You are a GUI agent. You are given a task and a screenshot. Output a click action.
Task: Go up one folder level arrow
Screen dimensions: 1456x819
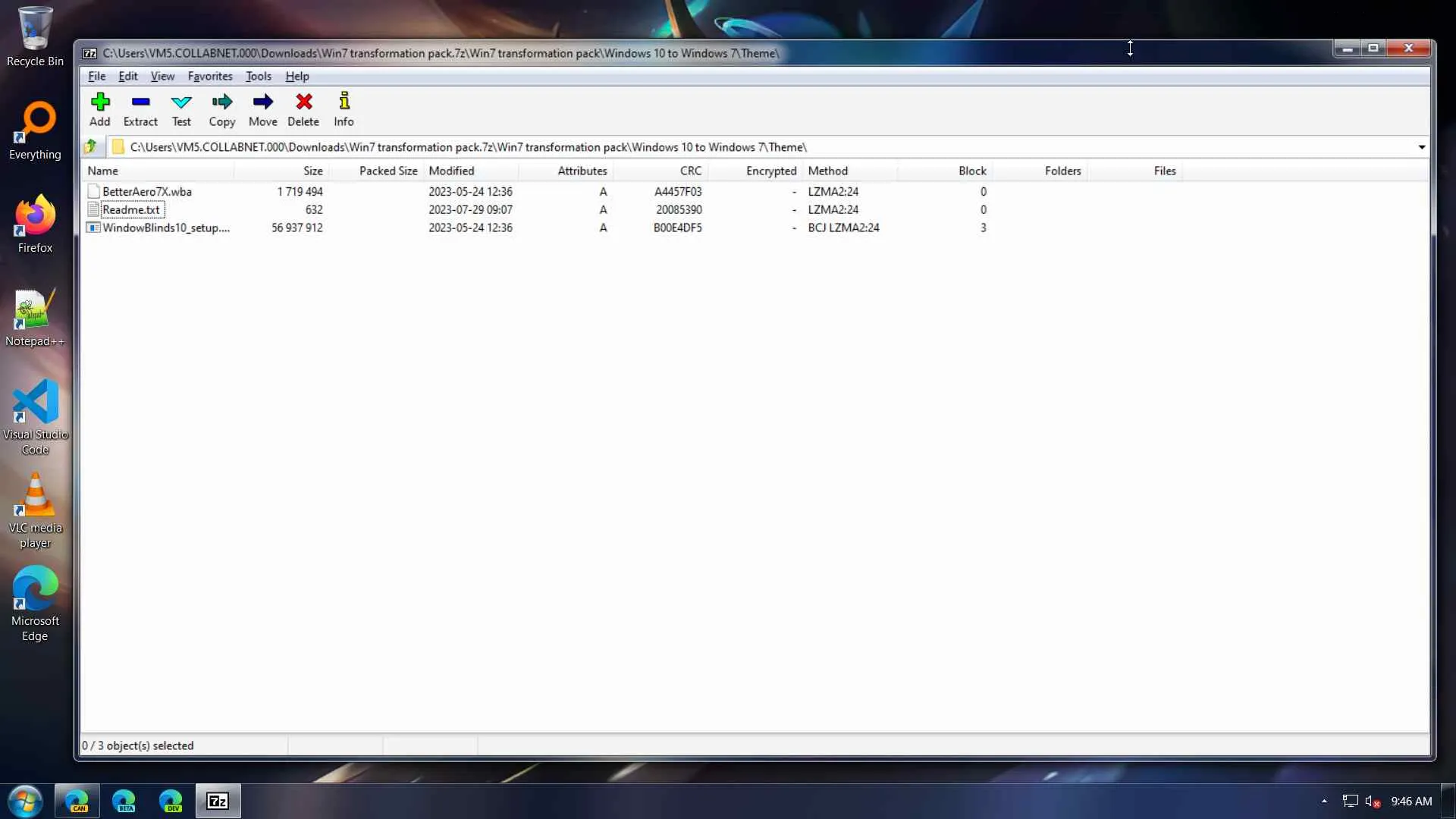pyautogui.click(x=91, y=146)
